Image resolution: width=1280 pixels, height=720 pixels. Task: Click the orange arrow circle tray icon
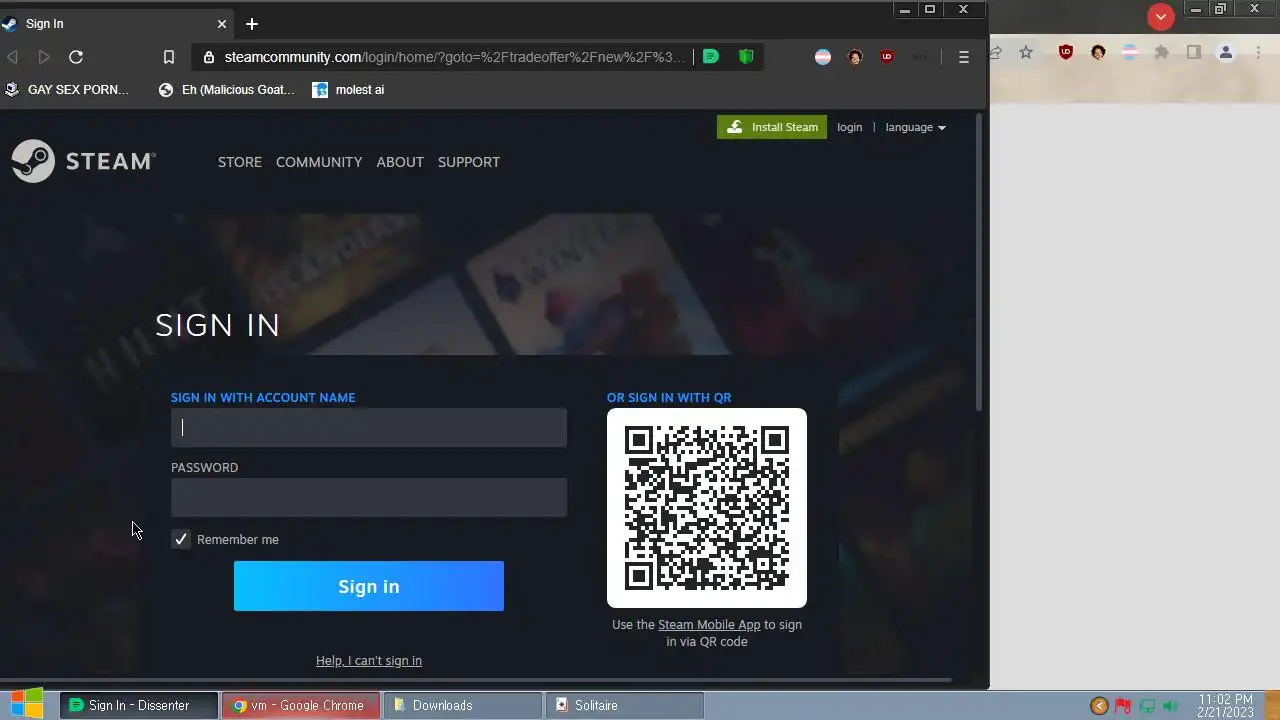click(x=1099, y=706)
